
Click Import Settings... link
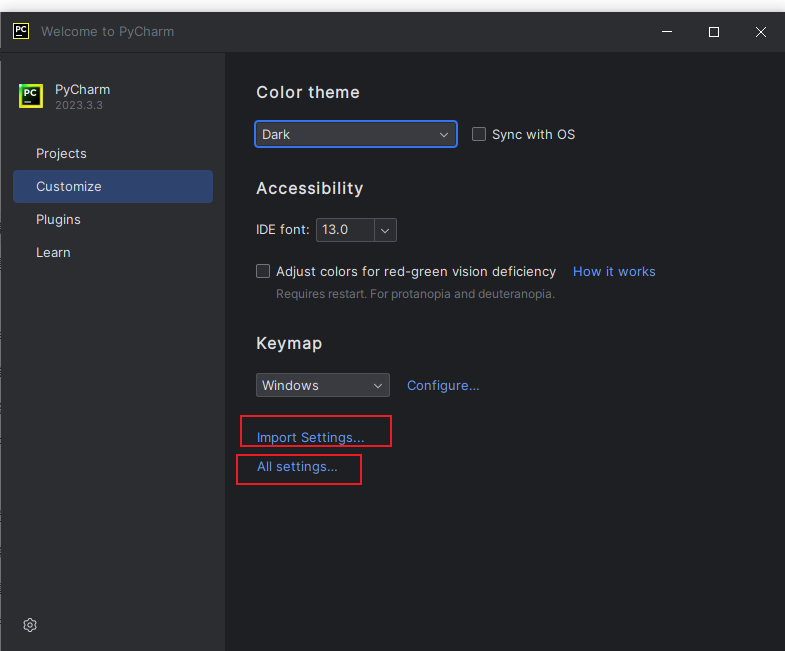point(310,437)
